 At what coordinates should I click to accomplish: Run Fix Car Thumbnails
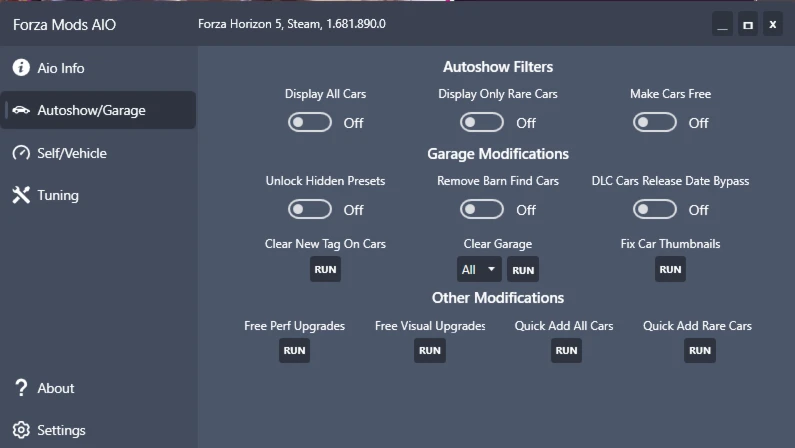point(670,269)
